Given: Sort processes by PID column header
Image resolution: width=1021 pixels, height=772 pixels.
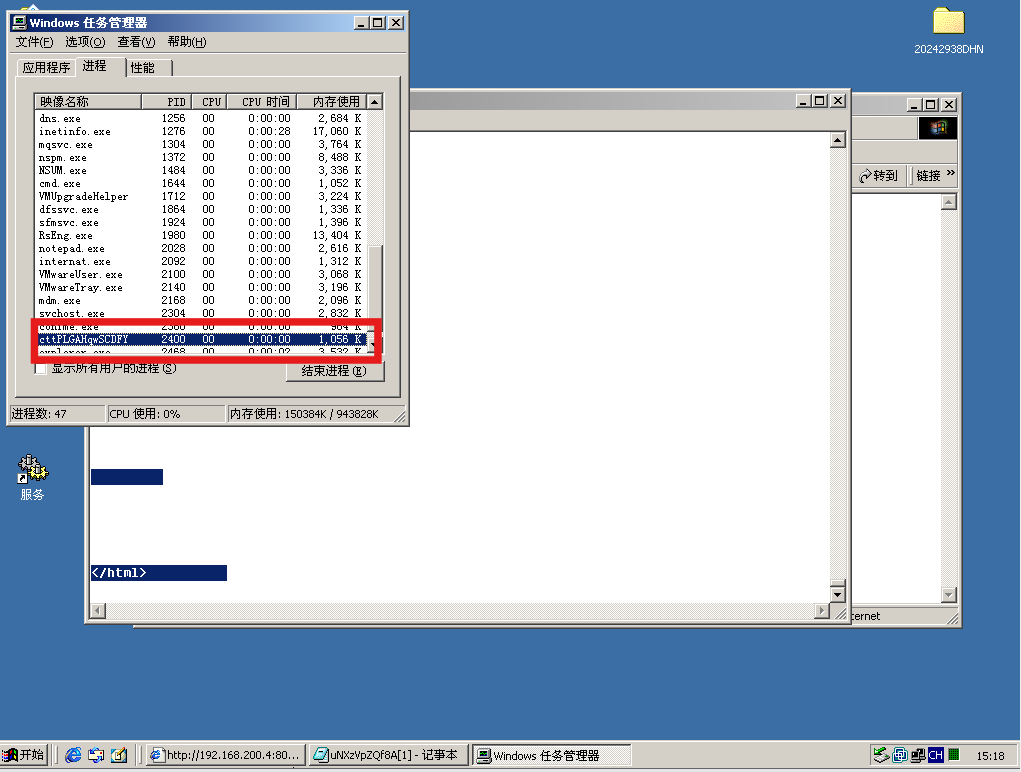Looking at the screenshot, I should pyautogui.click(x=167, y=102).
